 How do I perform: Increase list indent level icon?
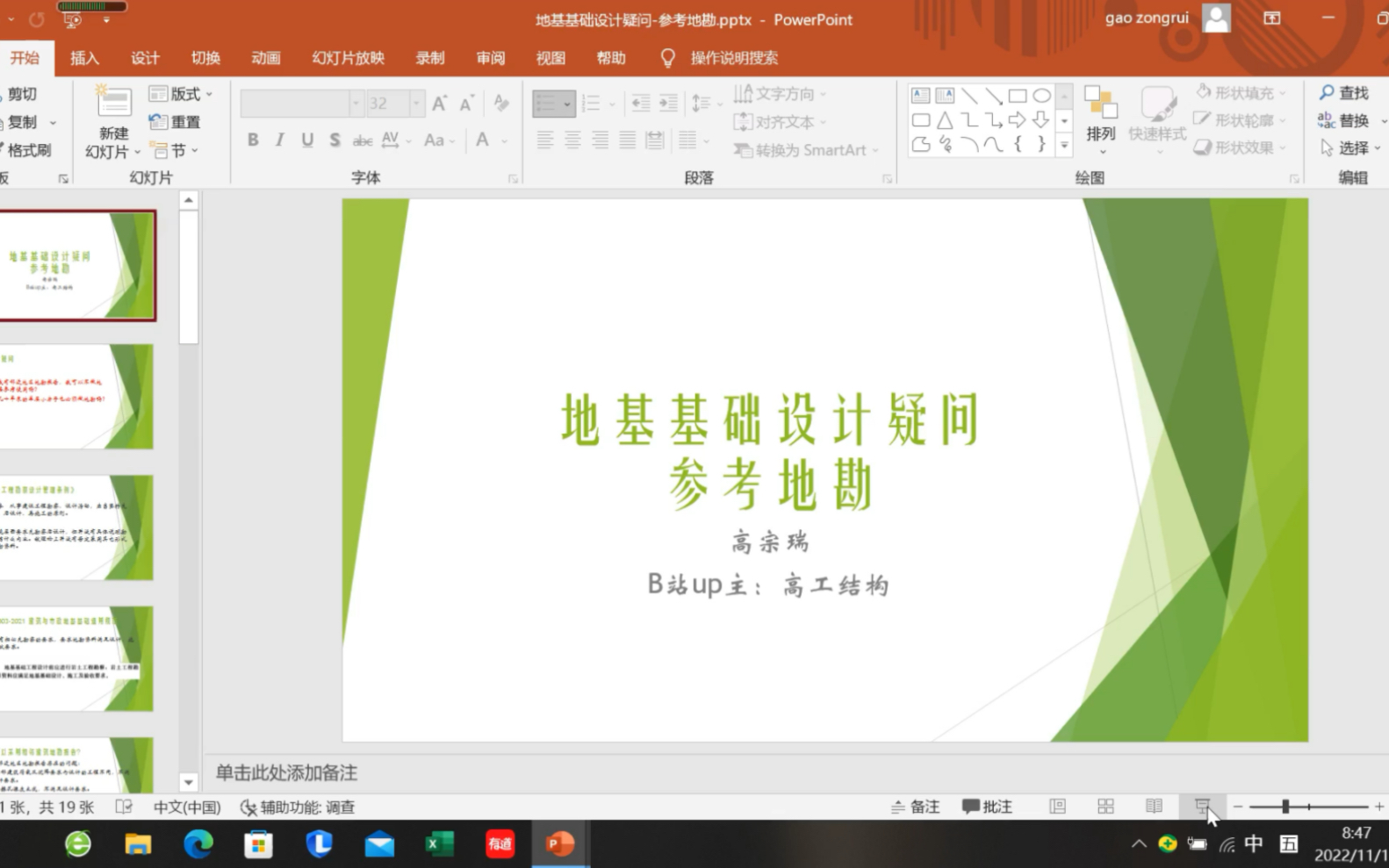pos(669,104)
